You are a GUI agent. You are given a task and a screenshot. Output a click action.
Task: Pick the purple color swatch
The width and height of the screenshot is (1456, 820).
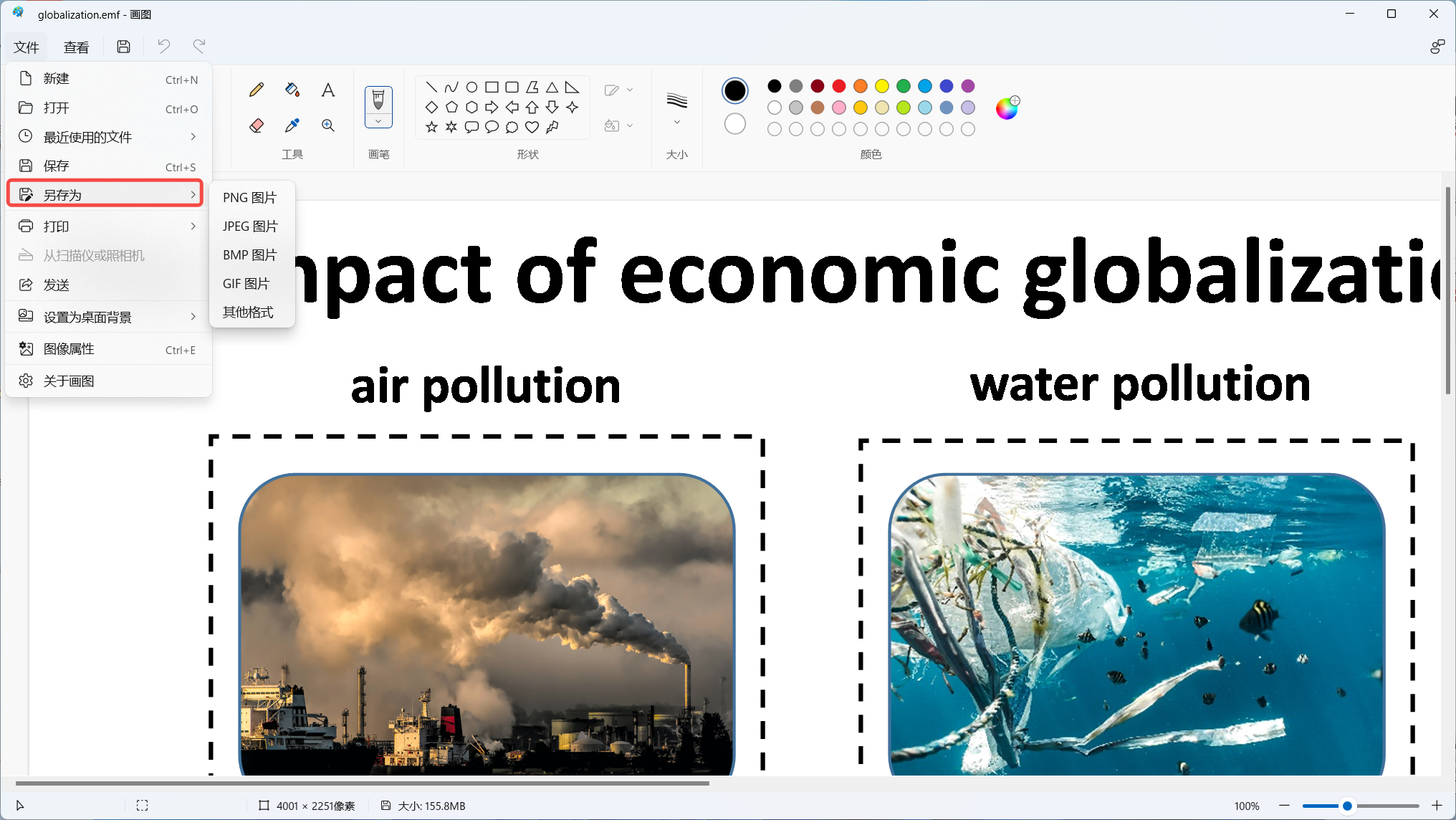968,86
